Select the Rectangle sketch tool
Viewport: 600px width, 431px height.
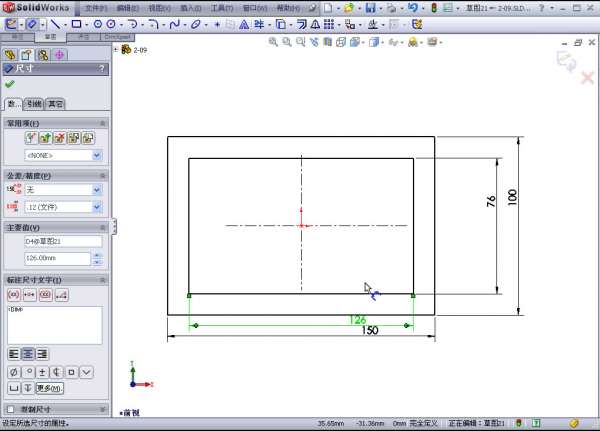77,23
